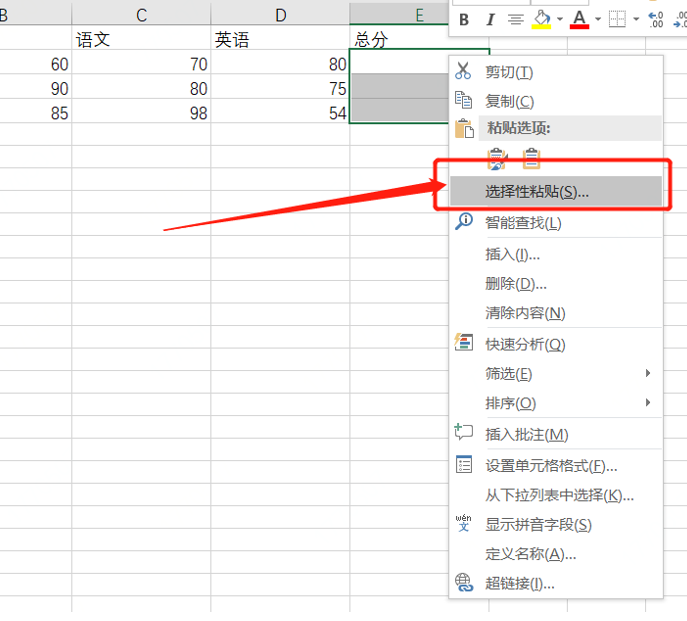
Task: Choose 排序(O) from the context menu
Action: 556,403
